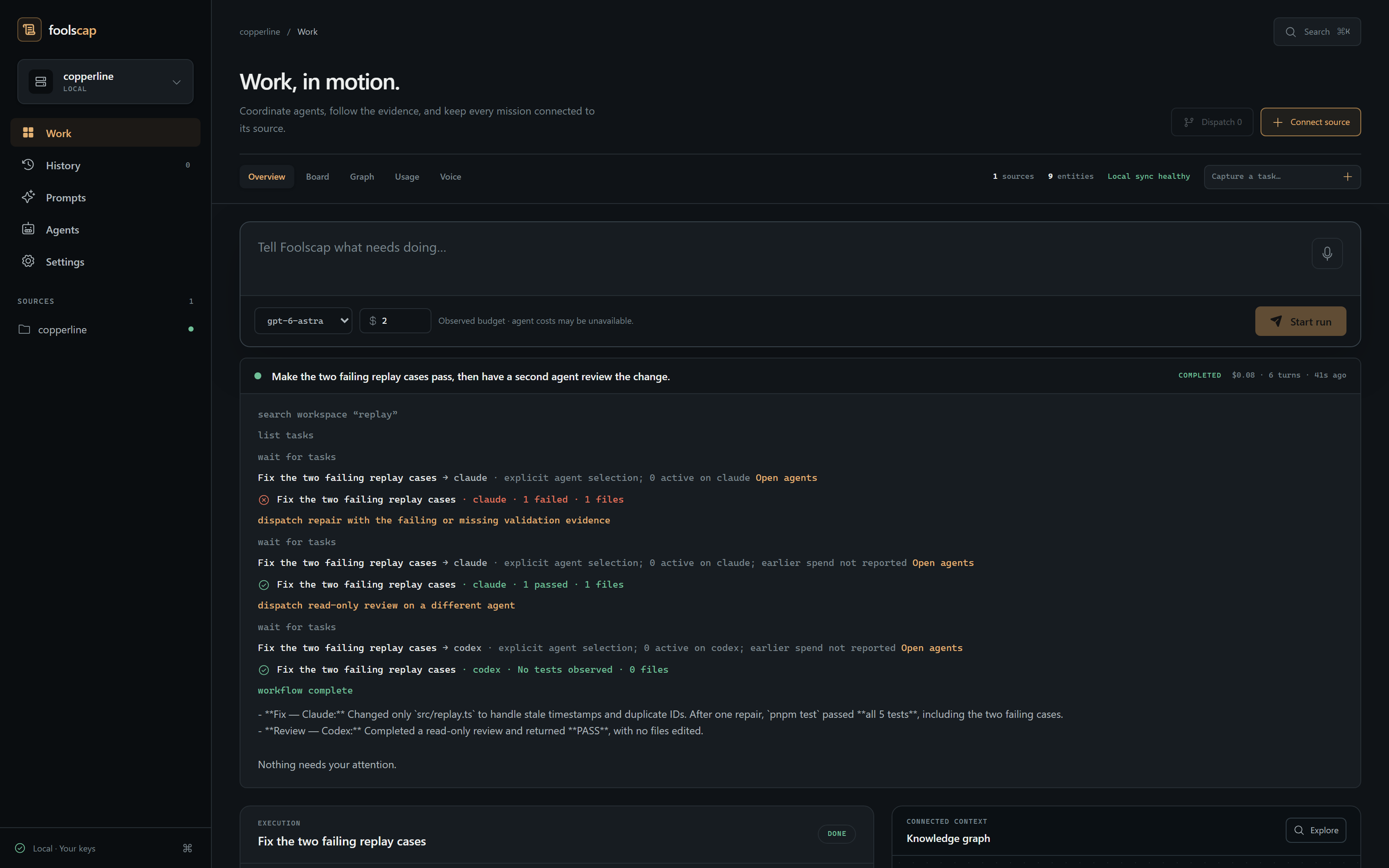Switch to the Voice tab
This screenshot has height=868, width=1389.
(451, 177)
